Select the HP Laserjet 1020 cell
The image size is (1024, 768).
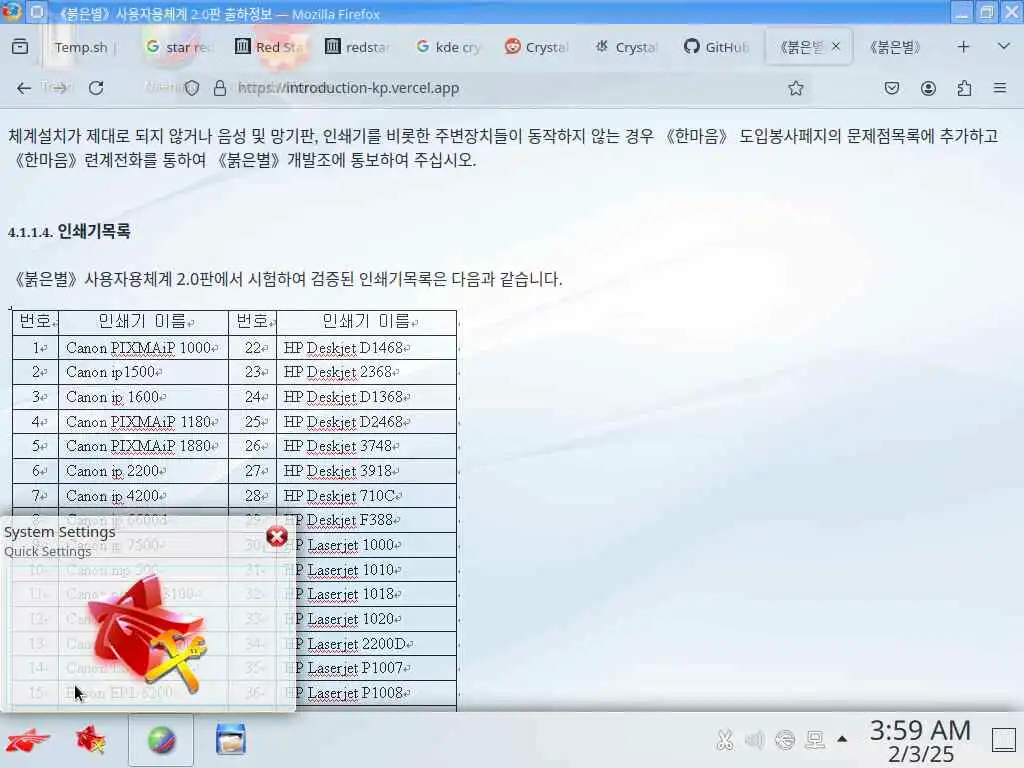tap(376, 619)
